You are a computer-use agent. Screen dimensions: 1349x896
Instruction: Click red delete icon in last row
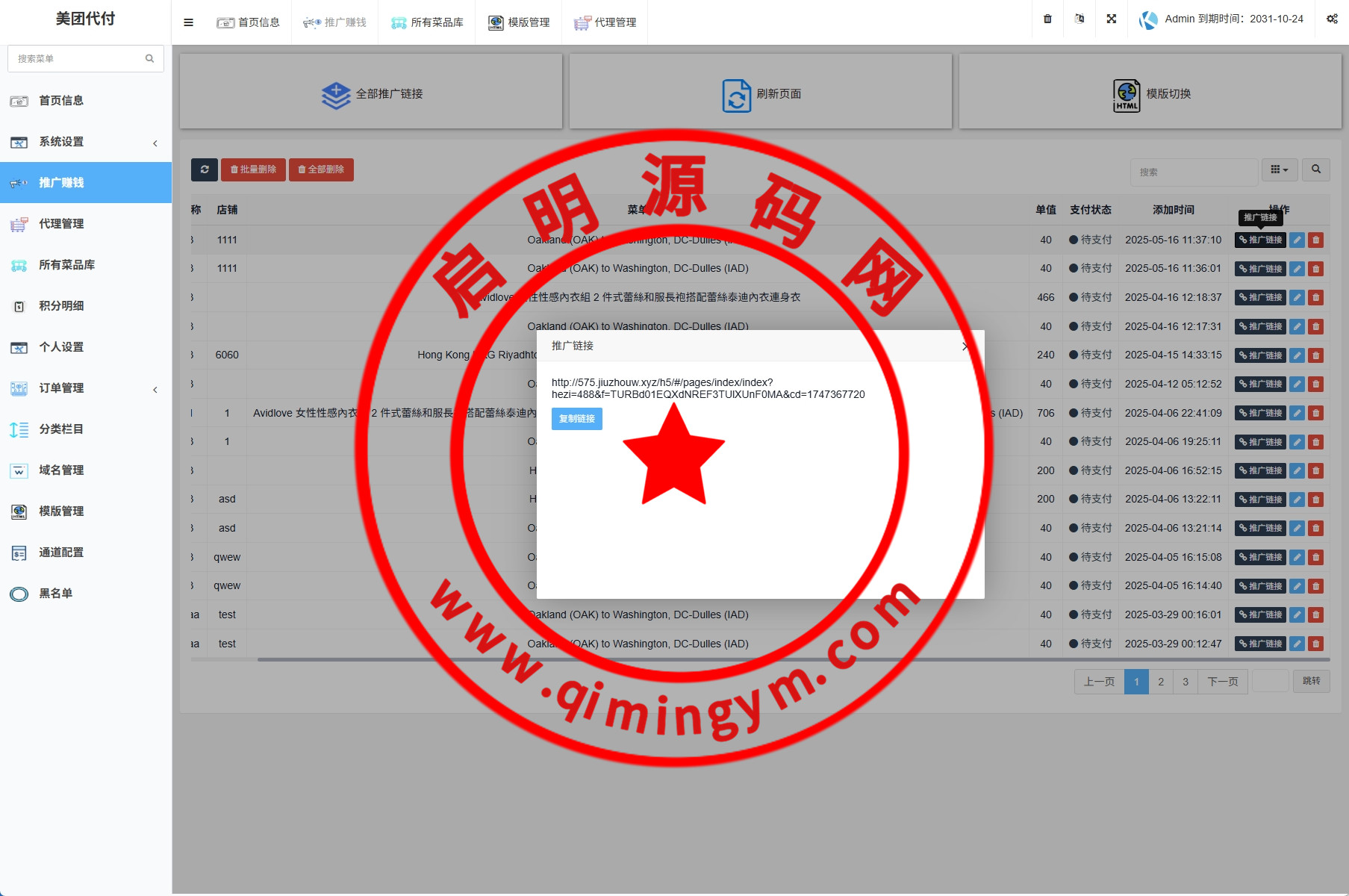coord(1315,644)
